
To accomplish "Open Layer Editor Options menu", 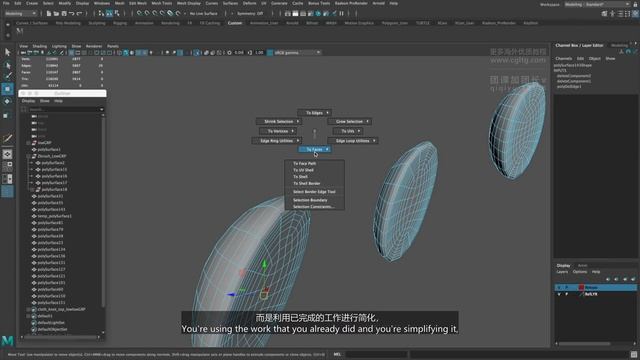I will [580, 272].
